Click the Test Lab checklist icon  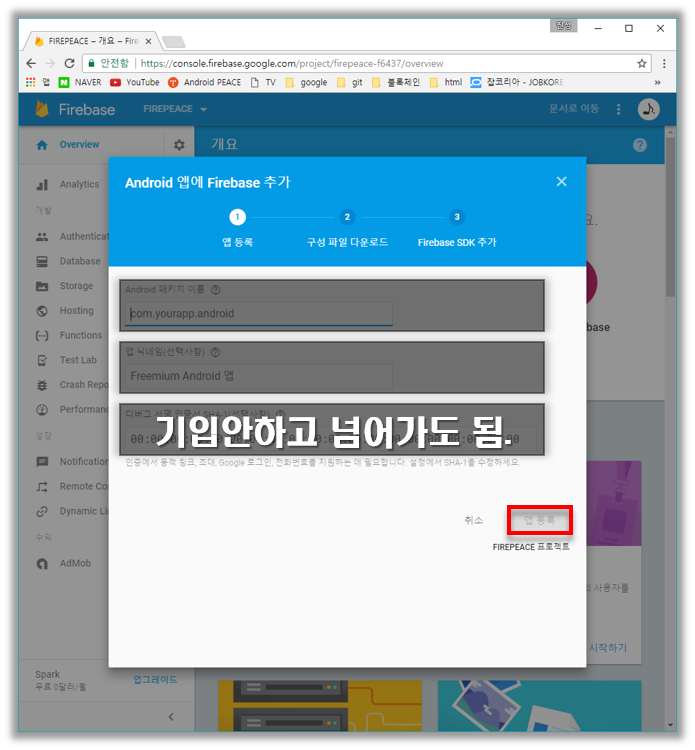[42, 361]
